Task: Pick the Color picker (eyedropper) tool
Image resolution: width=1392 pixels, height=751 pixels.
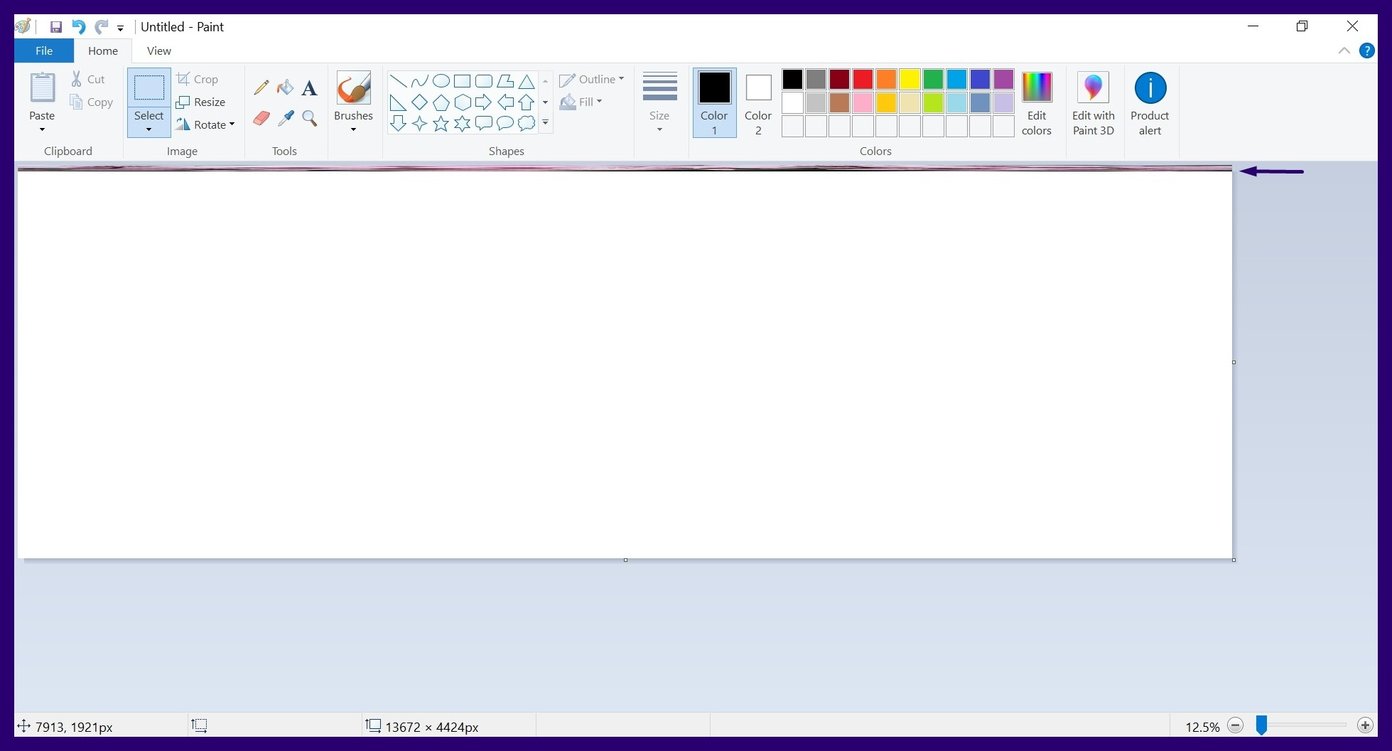Action: (x=285, y=117)
